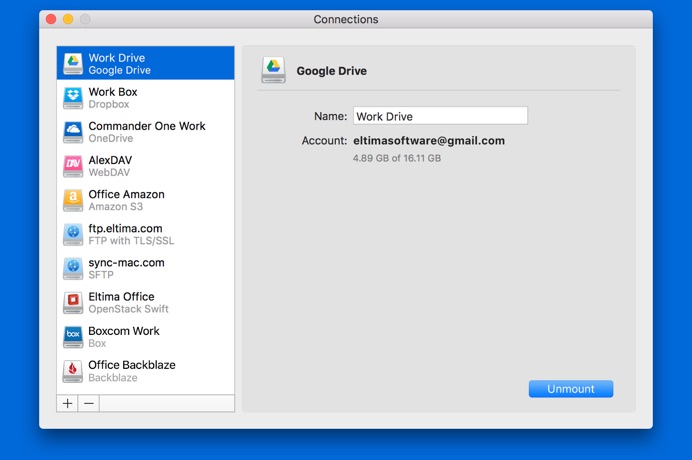
Task: Select the Work Drive connection name
Action: pyautogui.click(x=117, y=58)
